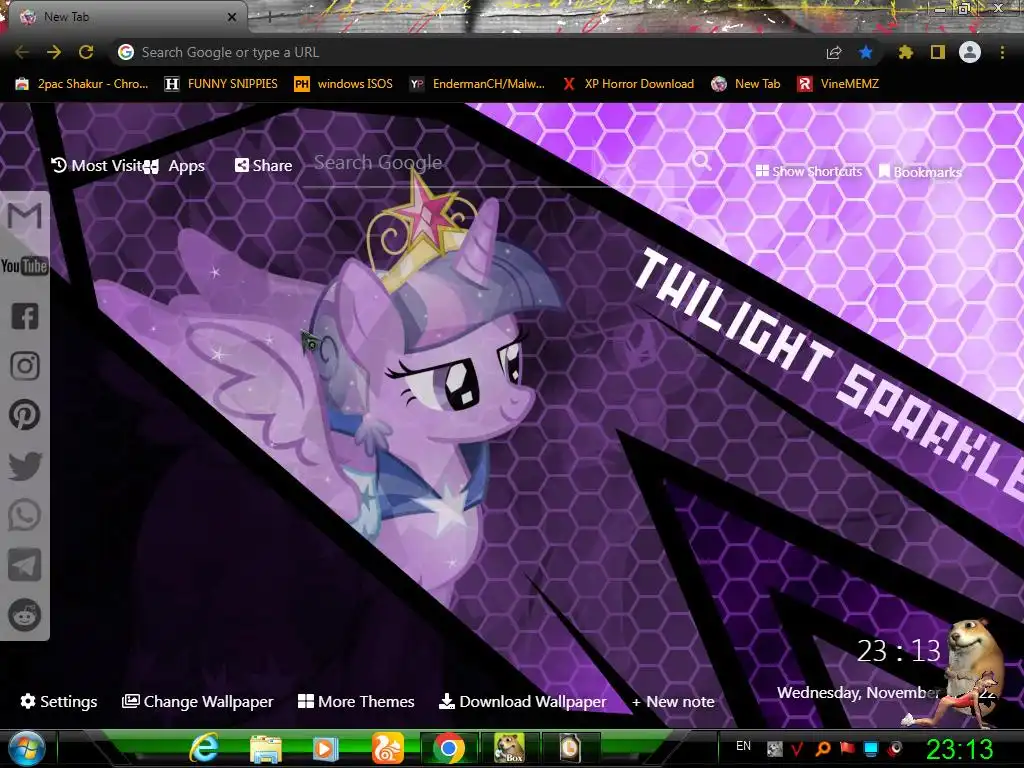Open the Windows Start orb

coord(26,748)
